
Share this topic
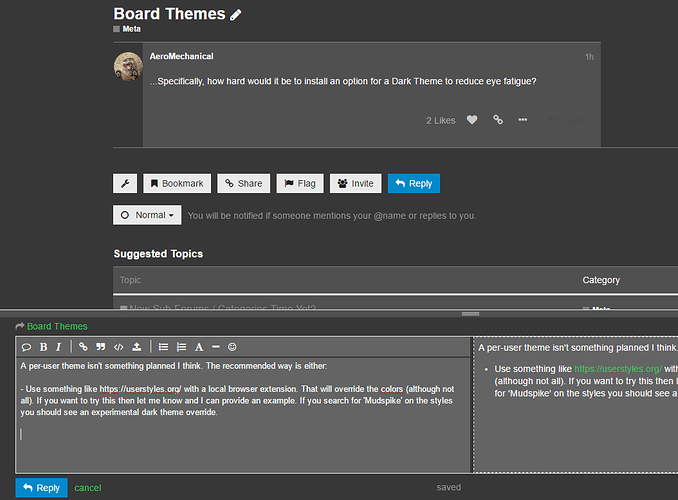tap(243, 183)
